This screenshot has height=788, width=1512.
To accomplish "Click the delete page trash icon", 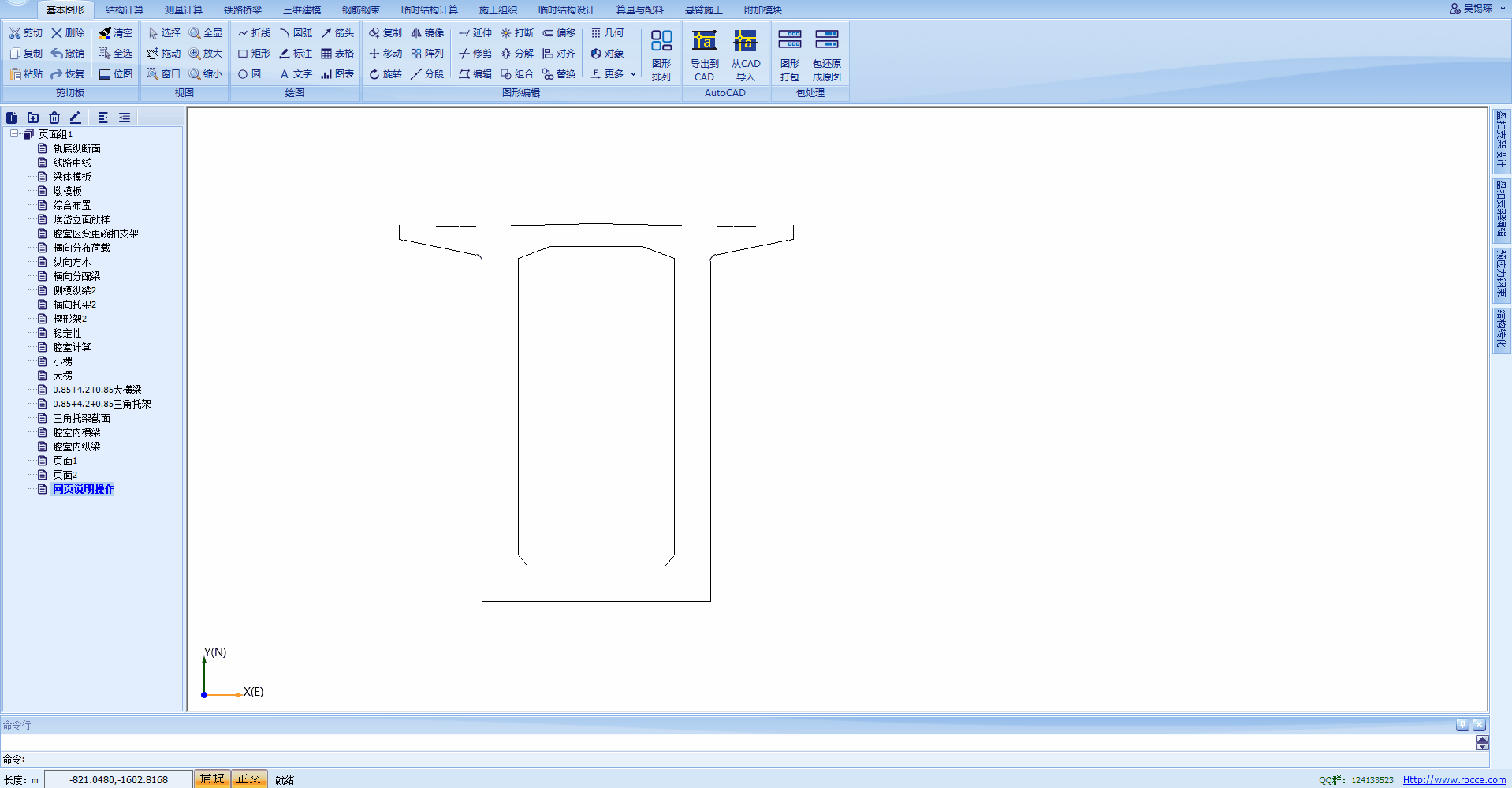I will pos(54,118).
